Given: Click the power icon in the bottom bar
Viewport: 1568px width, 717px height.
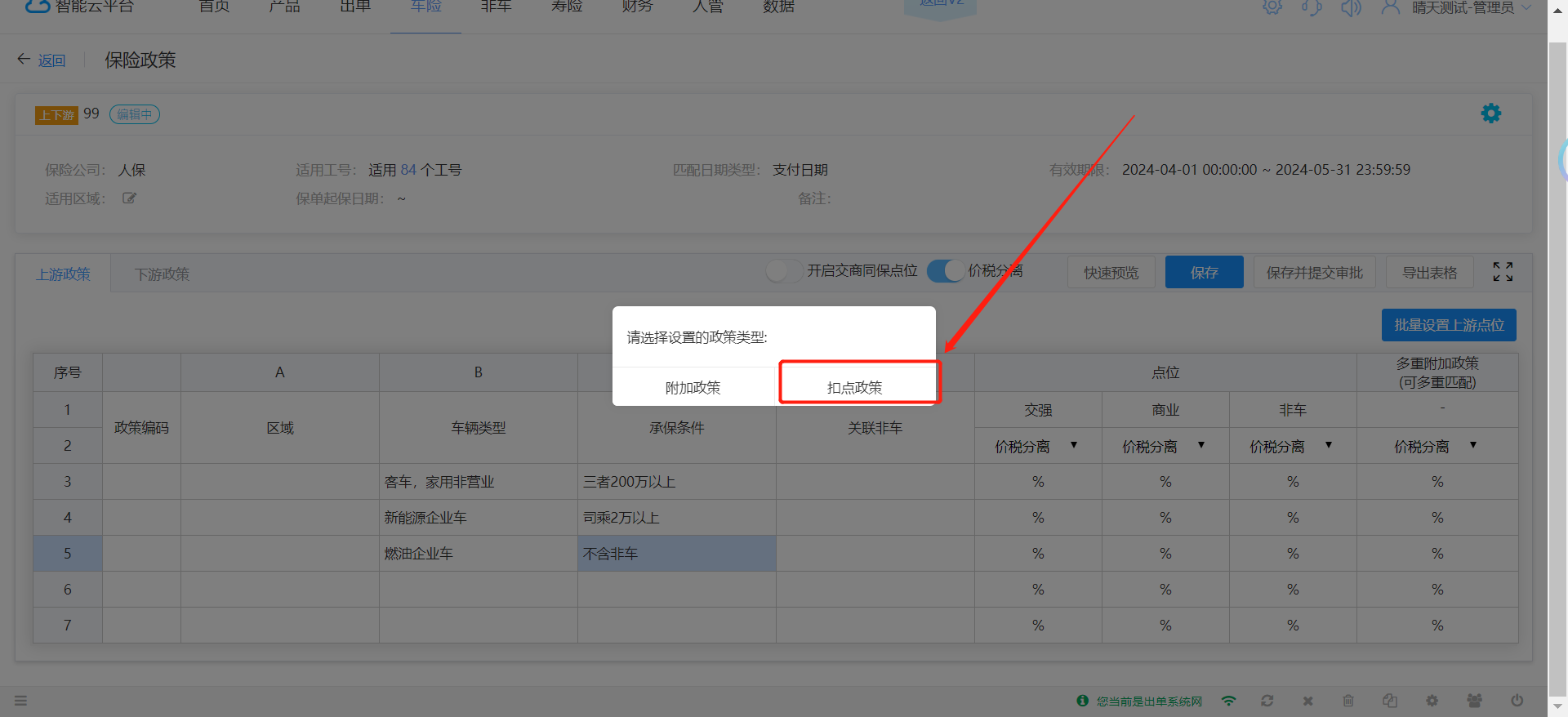Looking at the screenshot, I should tap(1517, 701).
